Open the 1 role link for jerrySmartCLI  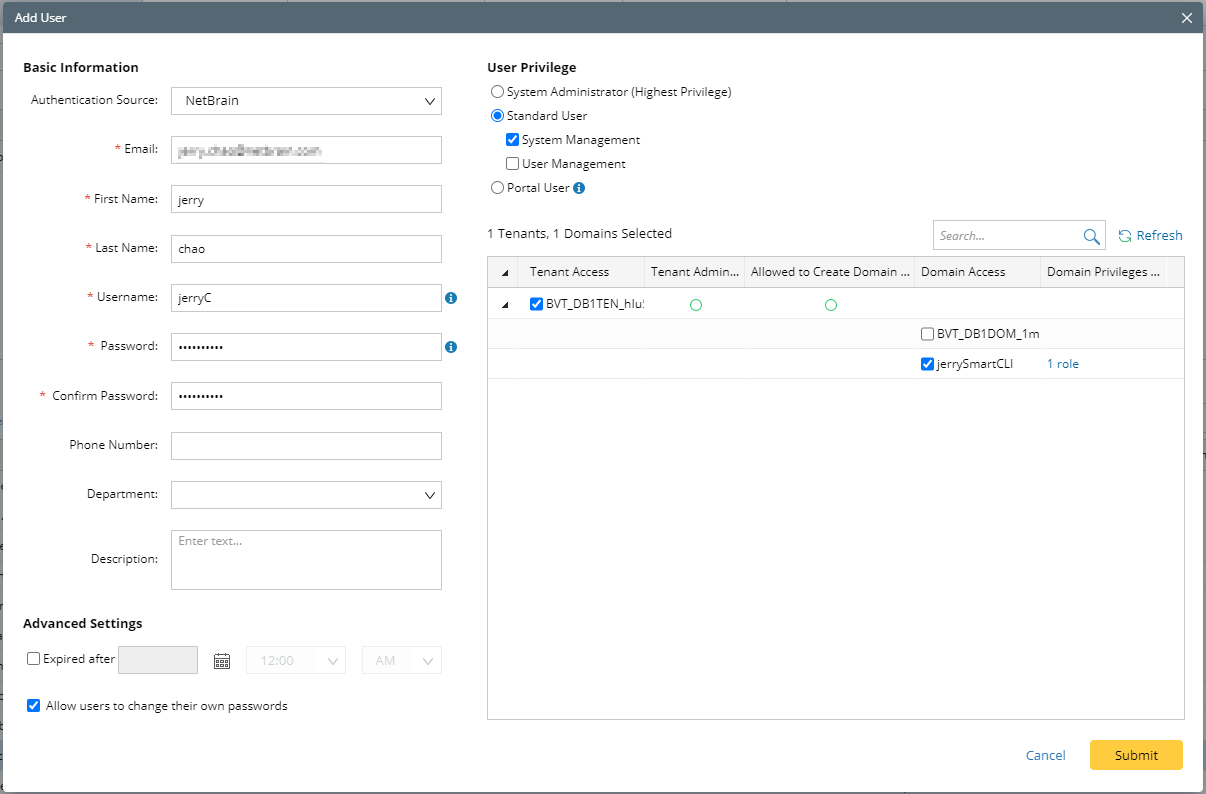click(1062, 363)
